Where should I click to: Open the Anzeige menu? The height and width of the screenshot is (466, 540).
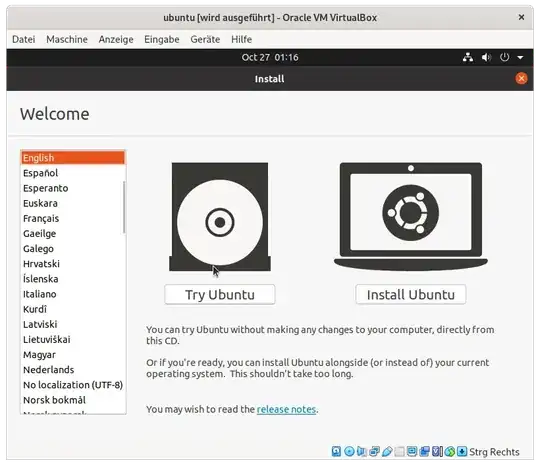pos(116,39)
